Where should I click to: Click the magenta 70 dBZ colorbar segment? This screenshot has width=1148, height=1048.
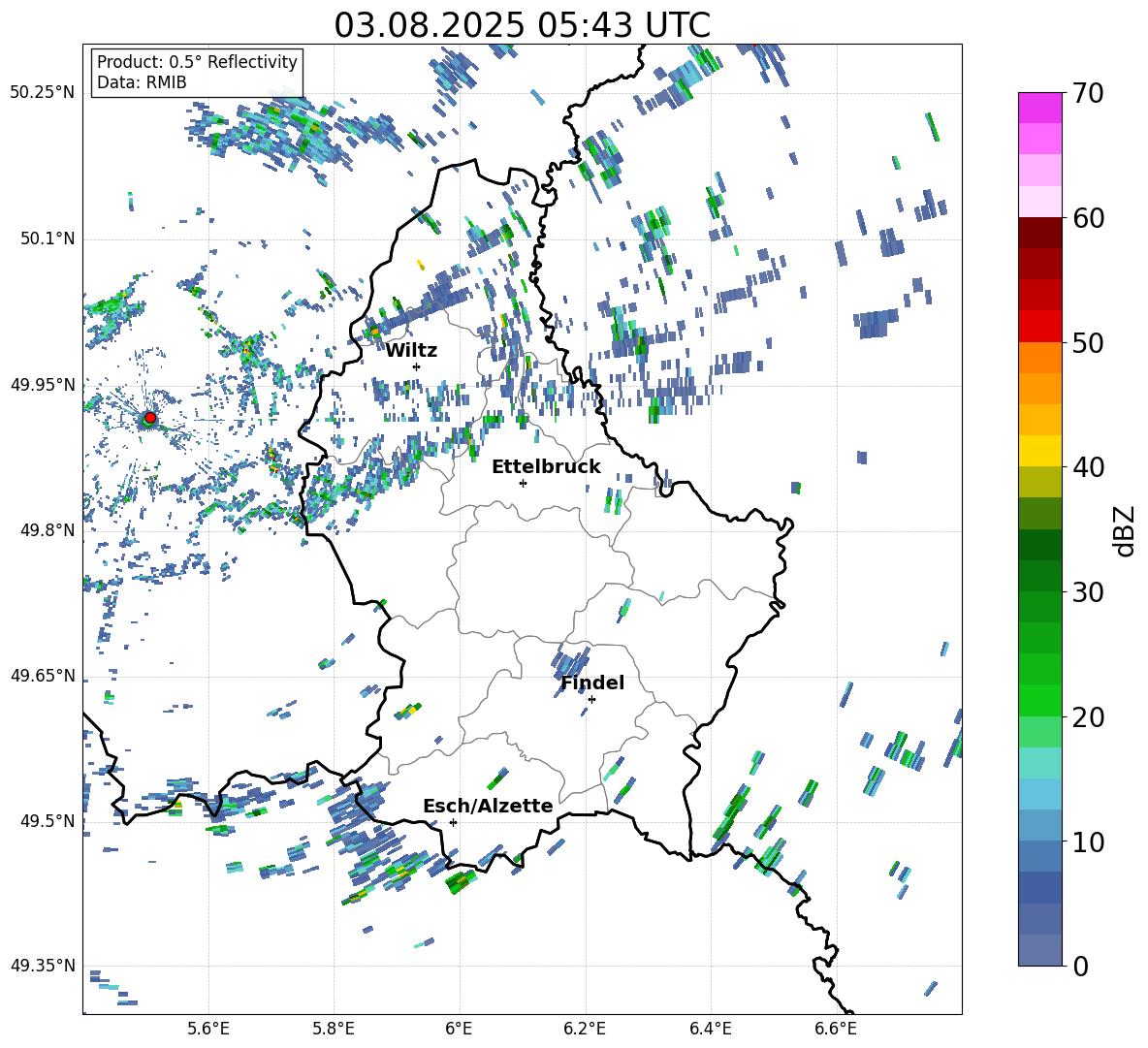(1039, 108)
